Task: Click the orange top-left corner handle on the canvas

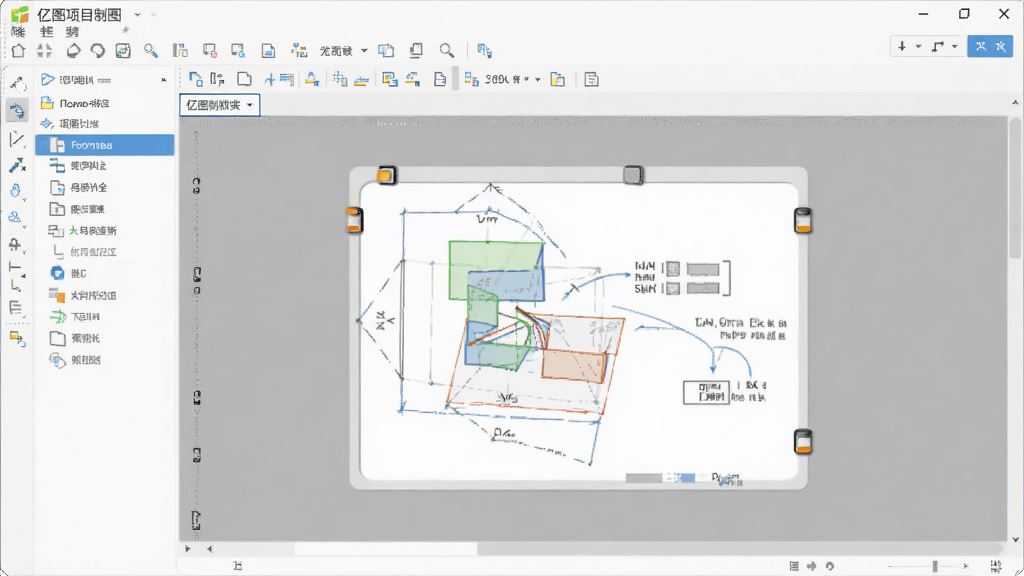Action: (386, 175)
